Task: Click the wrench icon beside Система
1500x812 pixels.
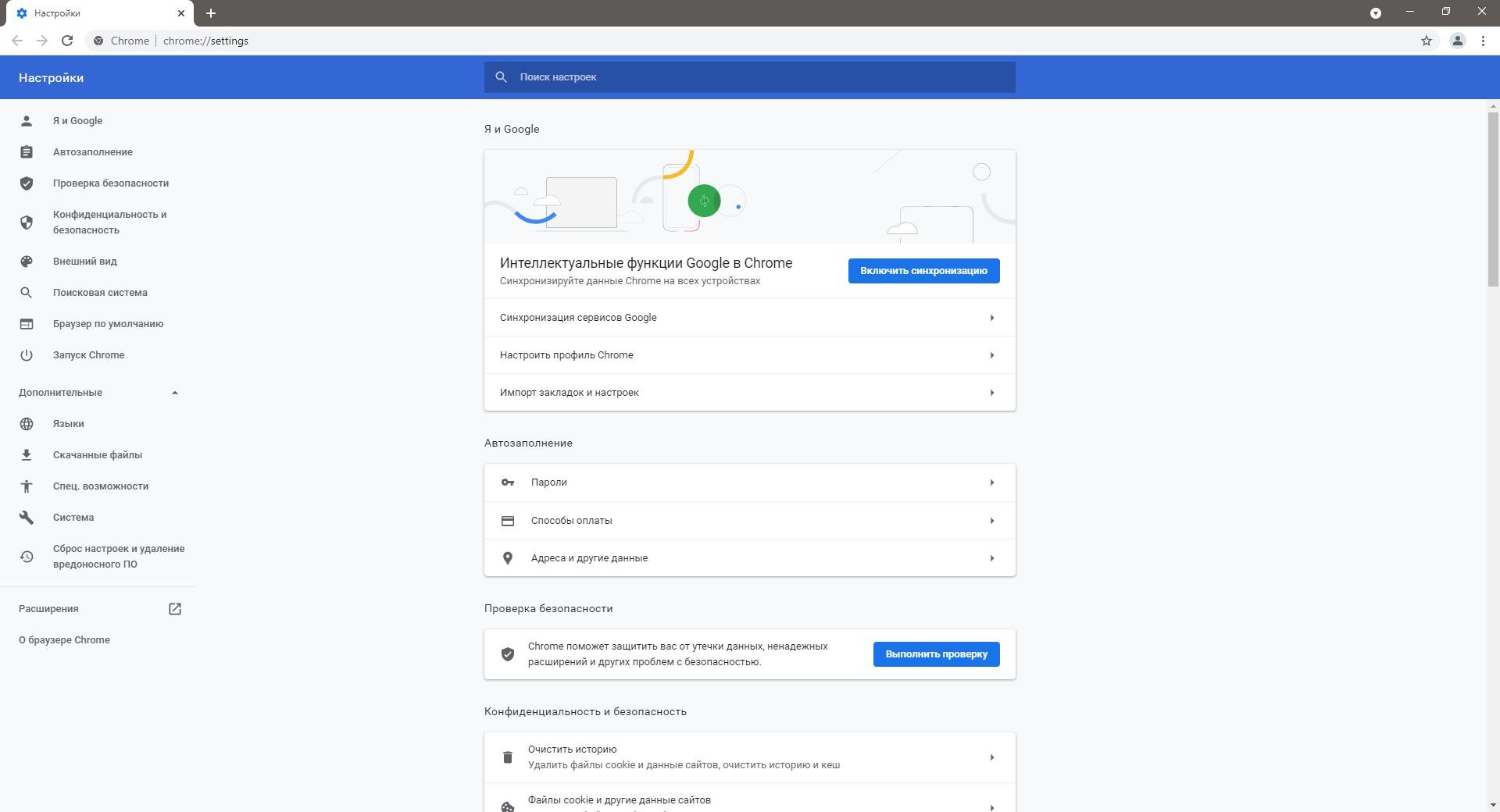Action: coord(27,518)
